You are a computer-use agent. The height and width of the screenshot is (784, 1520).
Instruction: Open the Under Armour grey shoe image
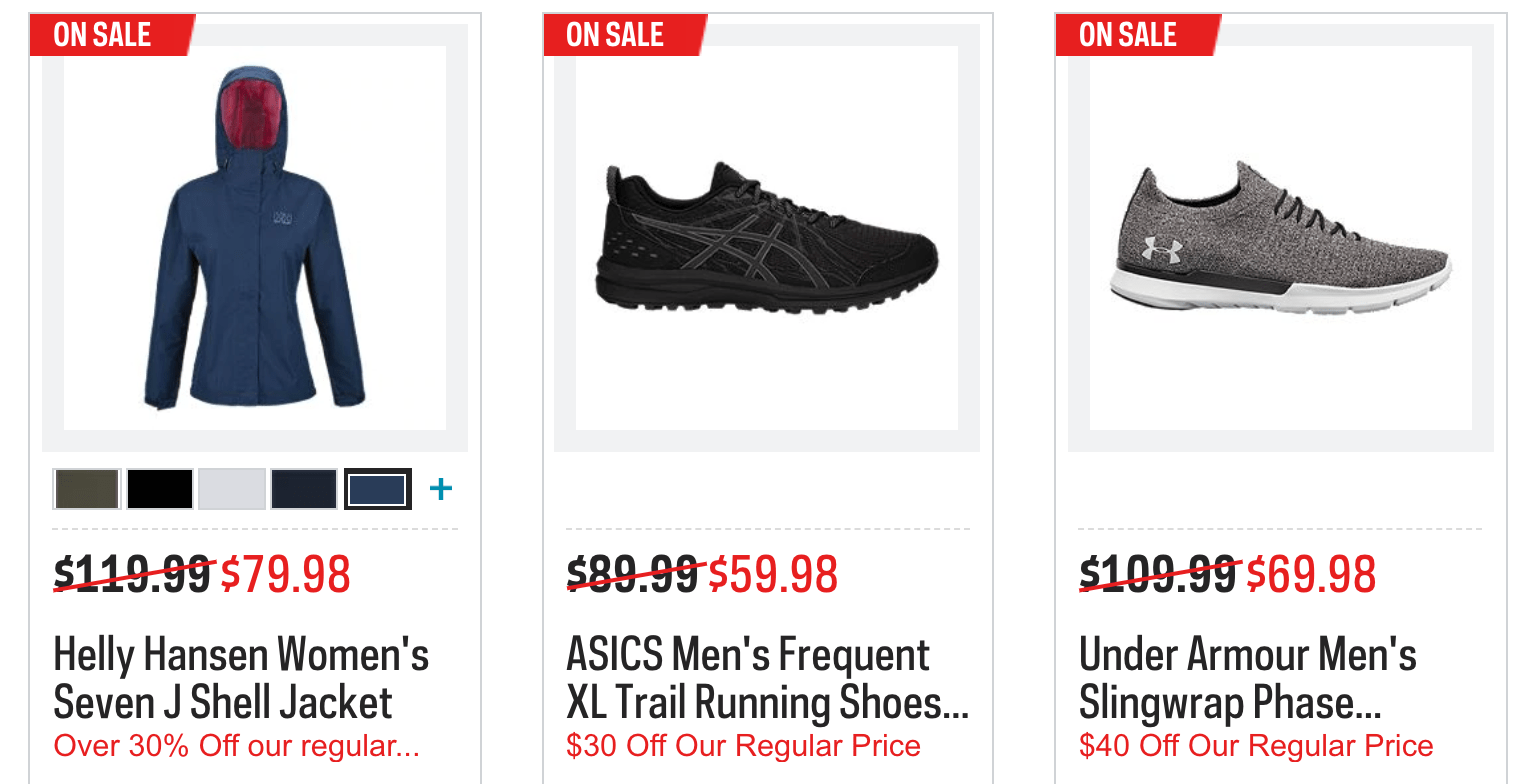coord(1280,240)
